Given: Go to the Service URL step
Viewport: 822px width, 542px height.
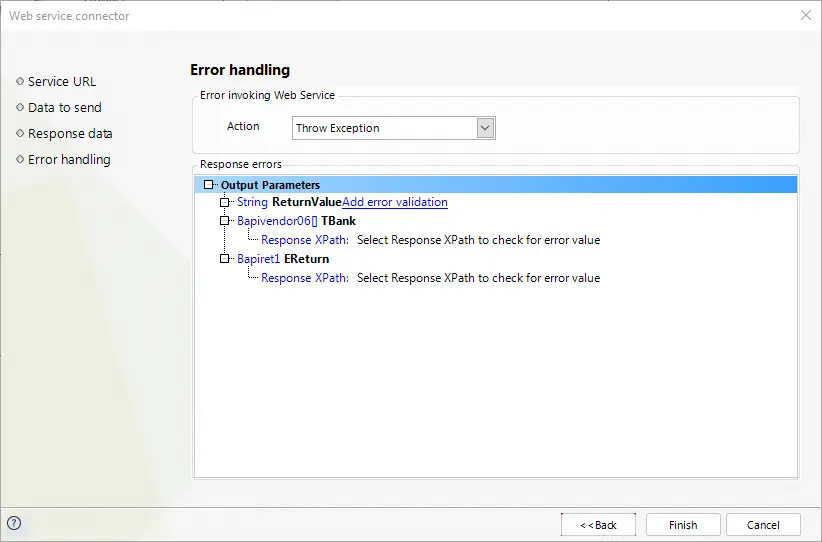Looking at the screenshot, I should [62, 81].
